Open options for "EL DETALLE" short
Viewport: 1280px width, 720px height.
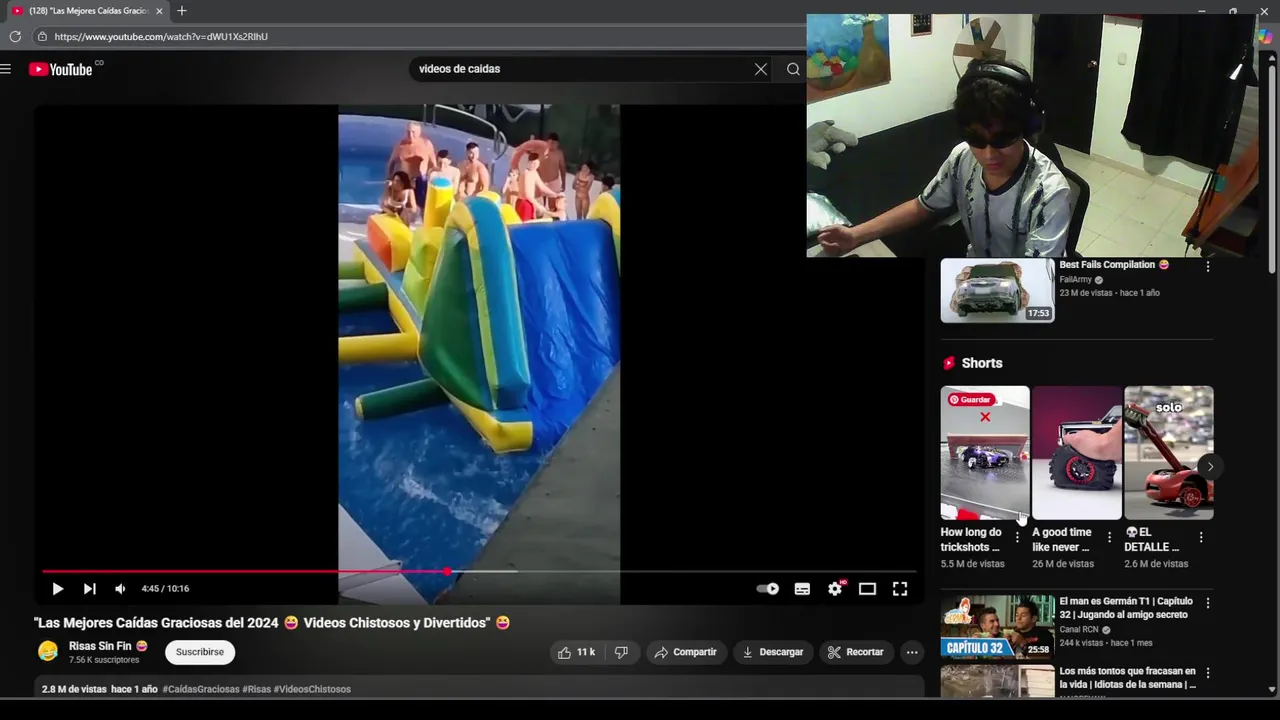(x=1201, y=538)
